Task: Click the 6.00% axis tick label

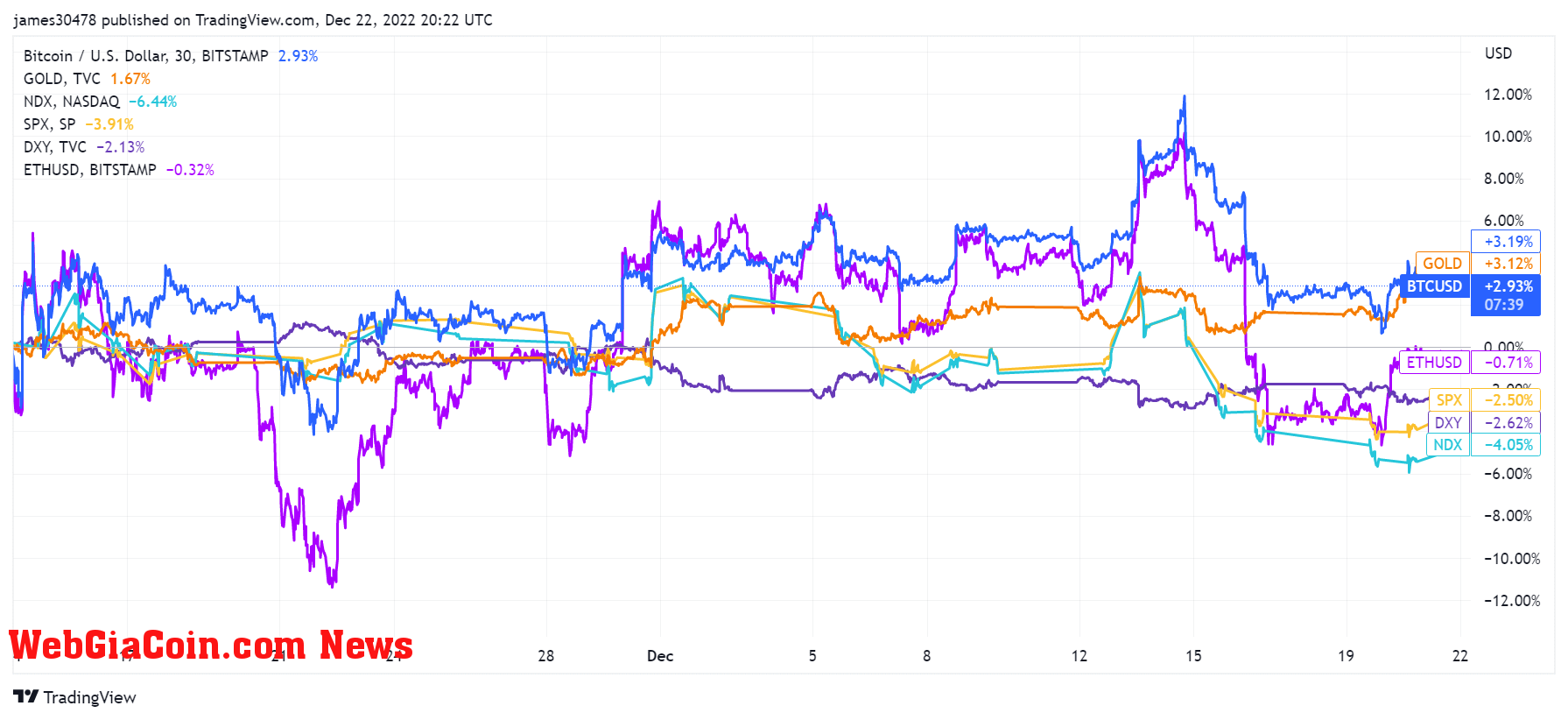Action: (1504, 221)
